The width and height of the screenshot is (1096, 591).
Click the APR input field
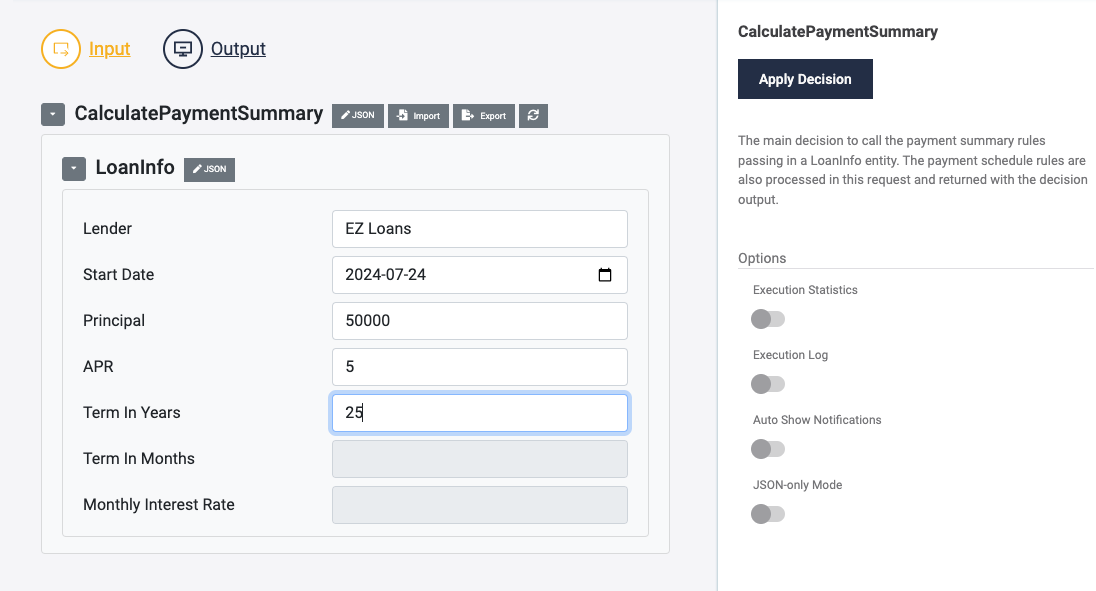[x=479, y=367]
